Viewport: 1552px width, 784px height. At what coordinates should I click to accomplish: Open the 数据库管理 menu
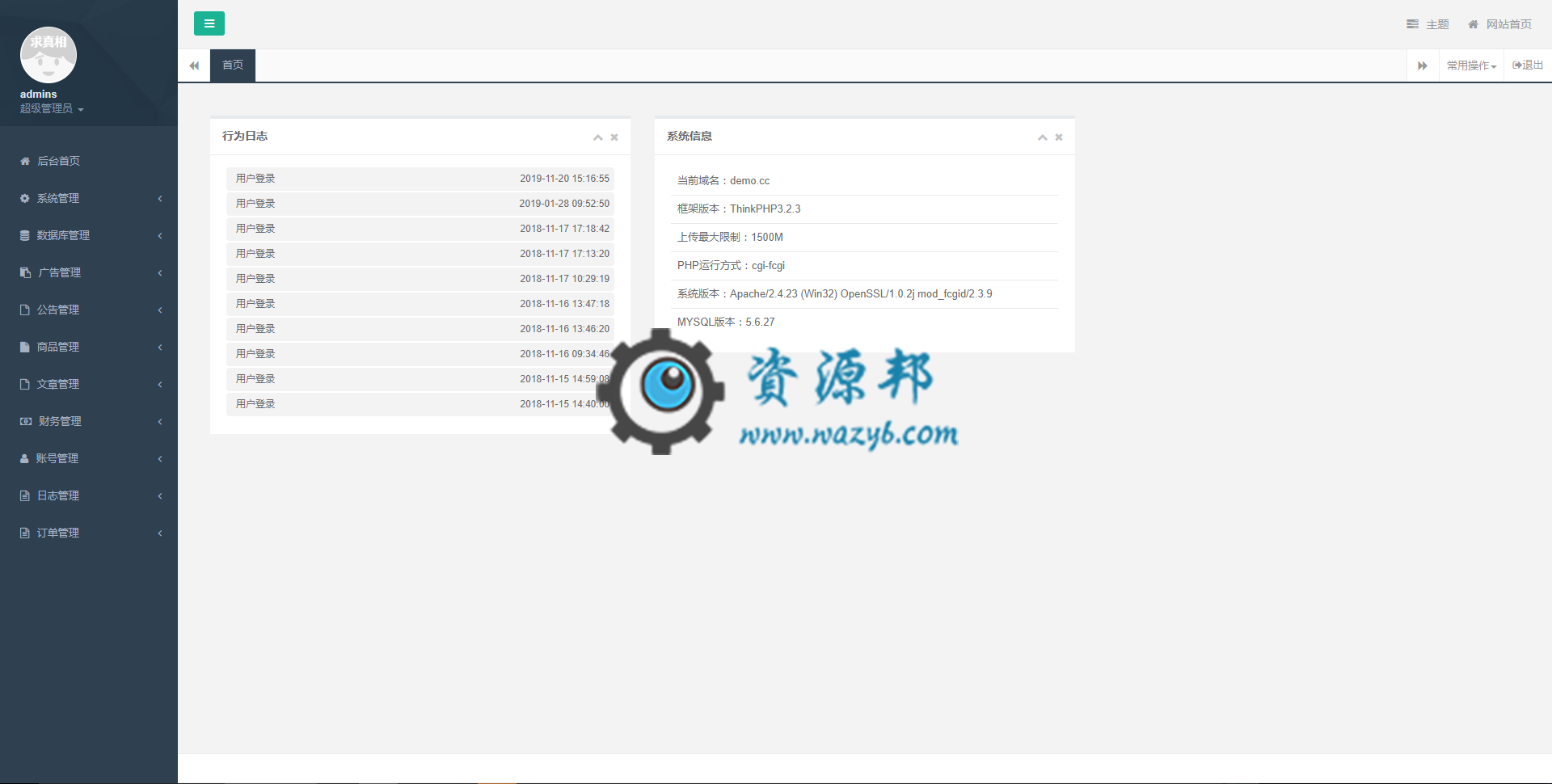pyautogui.click(x=89, y=235)
